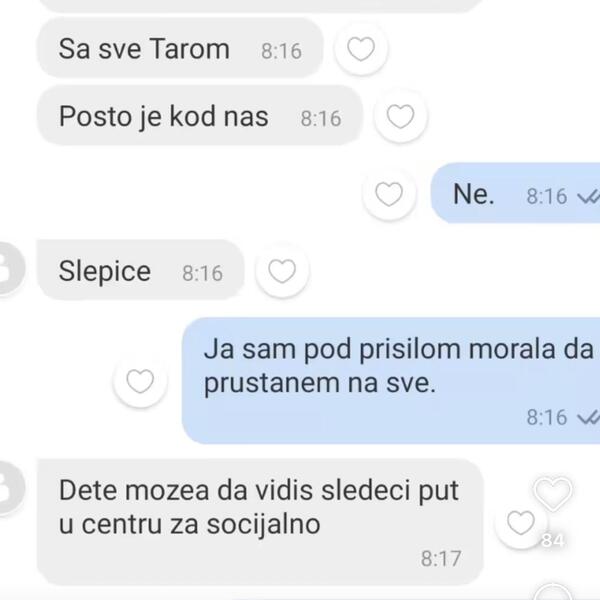600x600 pixels.
Task: Like the 'Ne.' reply message
Action: click(x=389, y=194)
